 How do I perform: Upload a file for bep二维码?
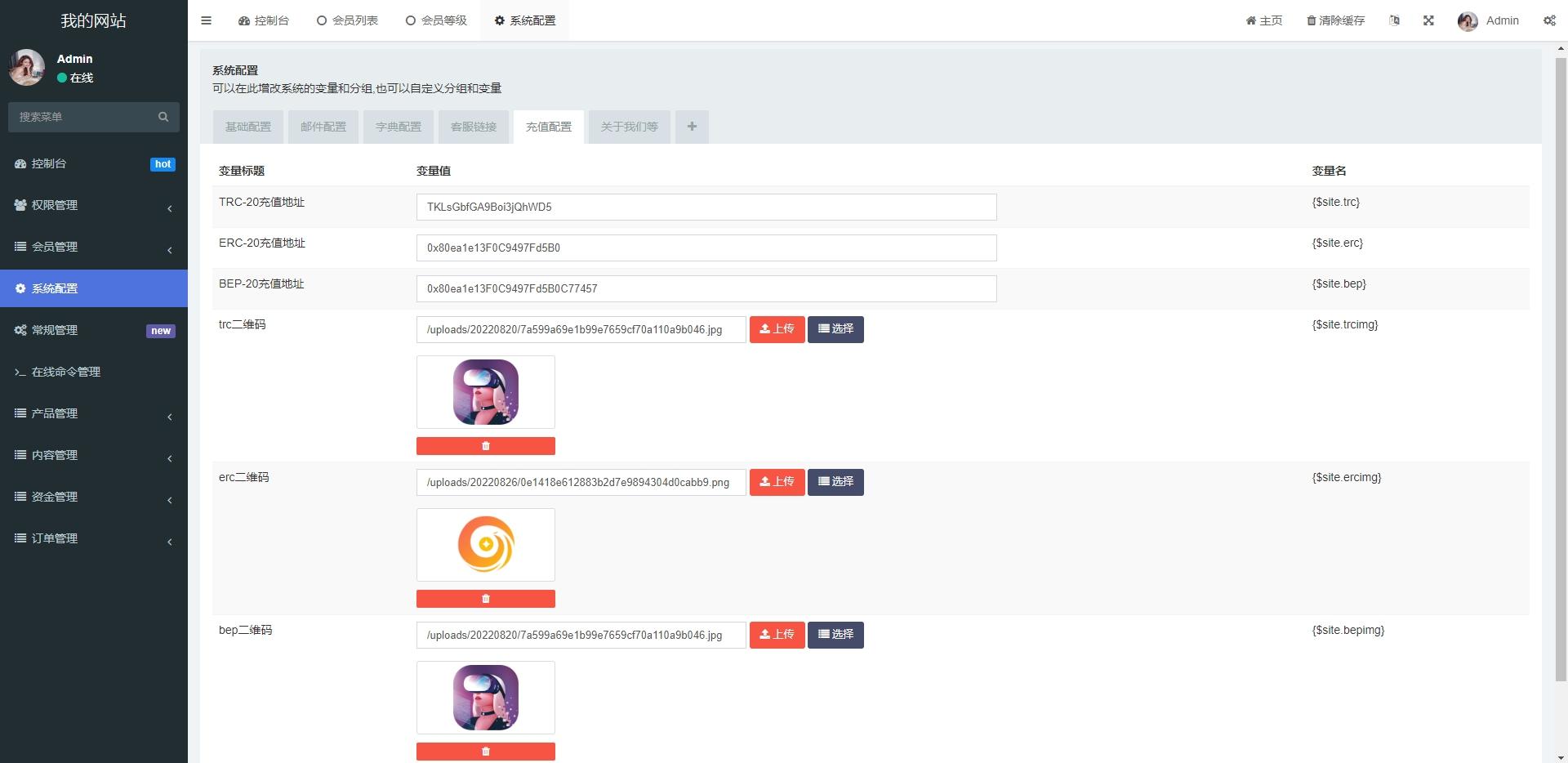pyautogui.click(x=777, y=635)
